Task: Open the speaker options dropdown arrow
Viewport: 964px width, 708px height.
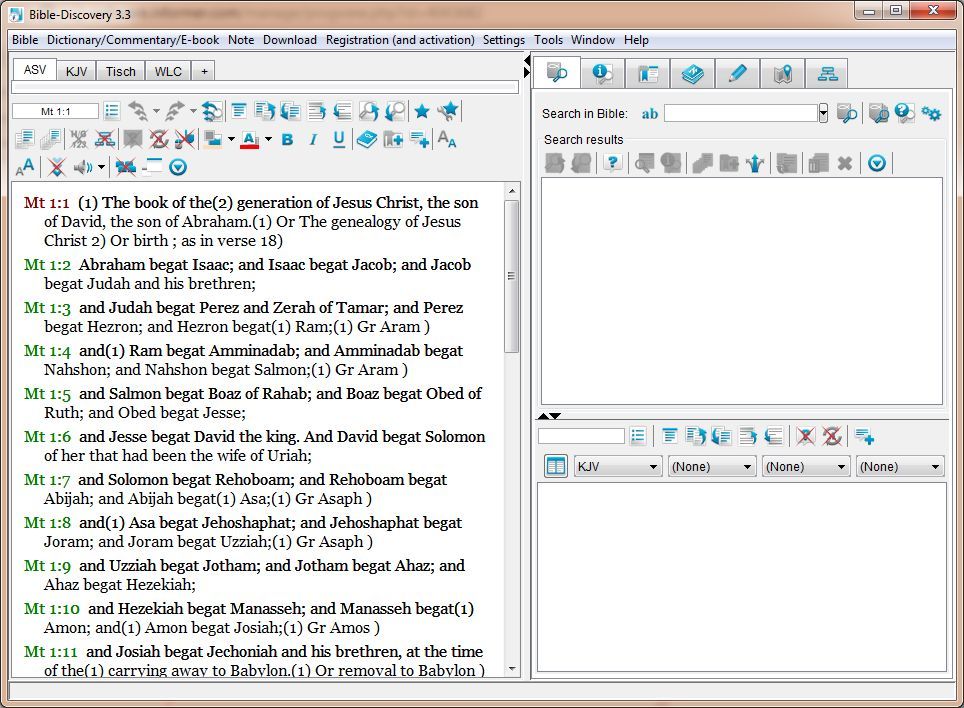Action: (x=101, y=167)
